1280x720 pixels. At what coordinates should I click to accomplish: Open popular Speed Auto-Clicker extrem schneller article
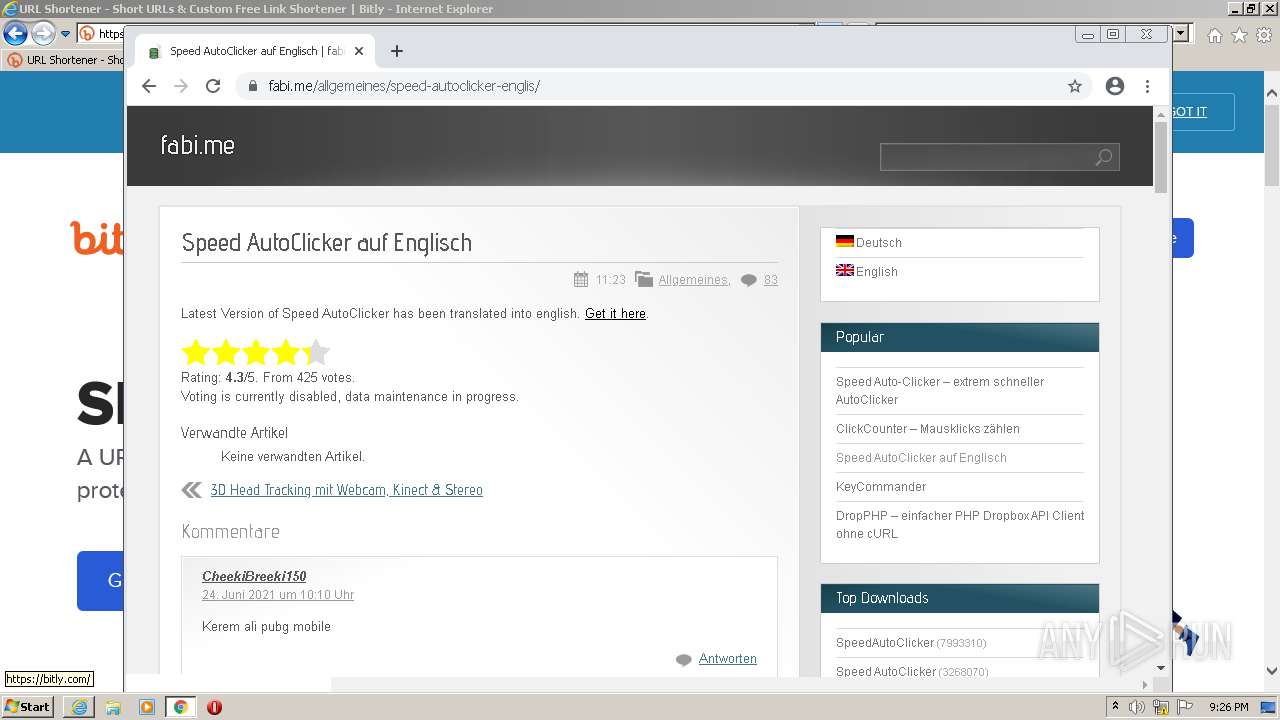pos(940,390)
